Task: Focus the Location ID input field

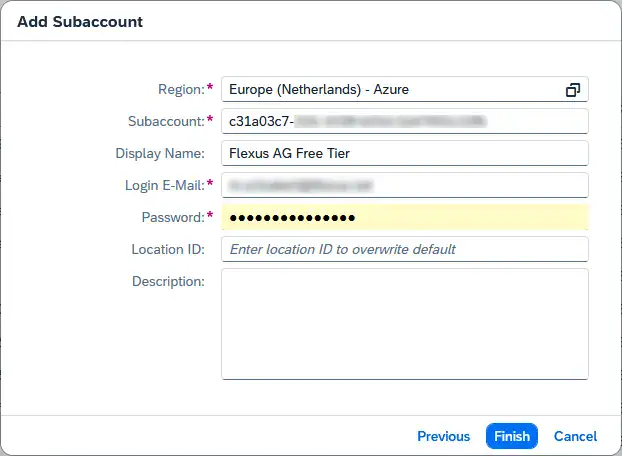Action: pos(404,249)
